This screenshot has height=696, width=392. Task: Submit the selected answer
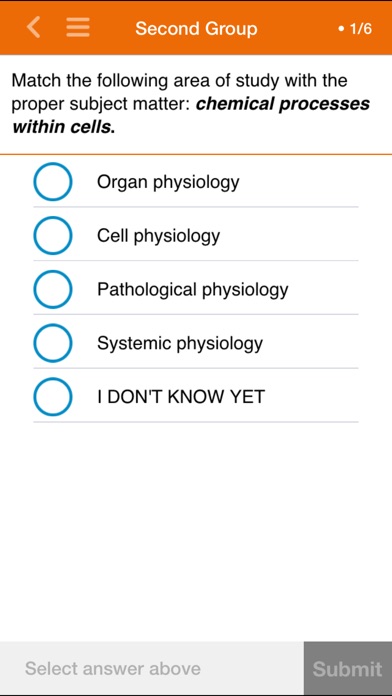(x=348, y=668)
